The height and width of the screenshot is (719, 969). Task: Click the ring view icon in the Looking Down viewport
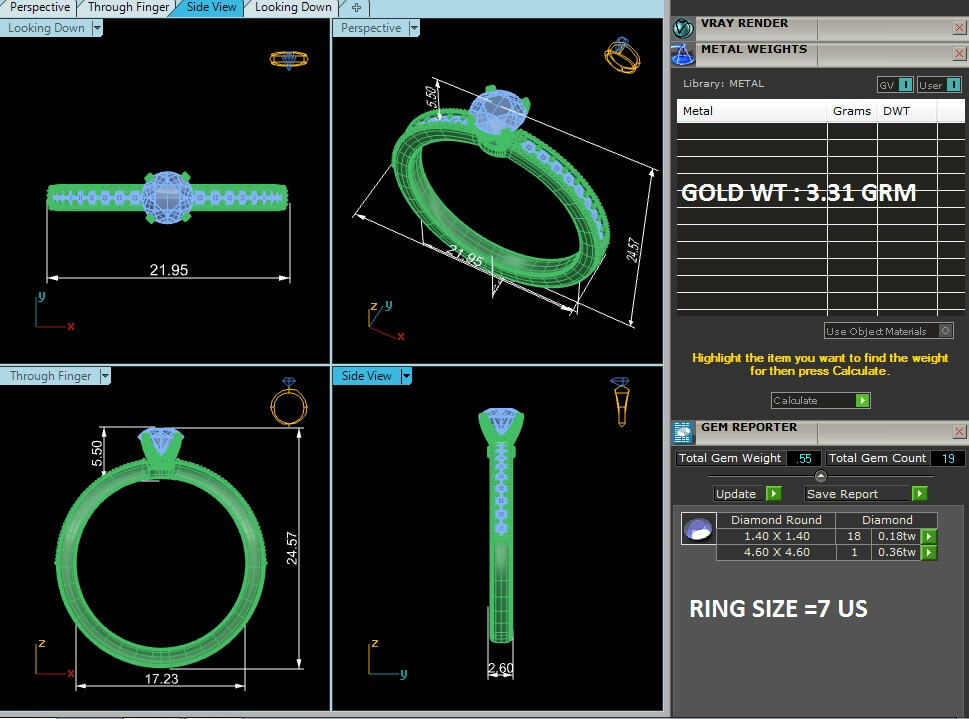288,59
